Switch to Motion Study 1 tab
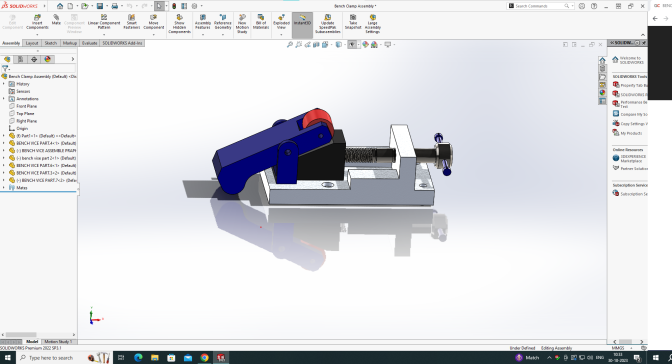The width and height of the screenshot is (672, 364). [x=59, y=342]
